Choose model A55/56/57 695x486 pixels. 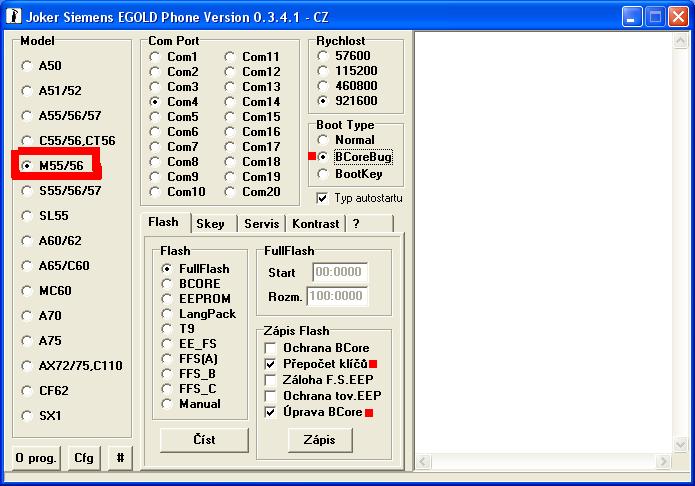[27, 116]
